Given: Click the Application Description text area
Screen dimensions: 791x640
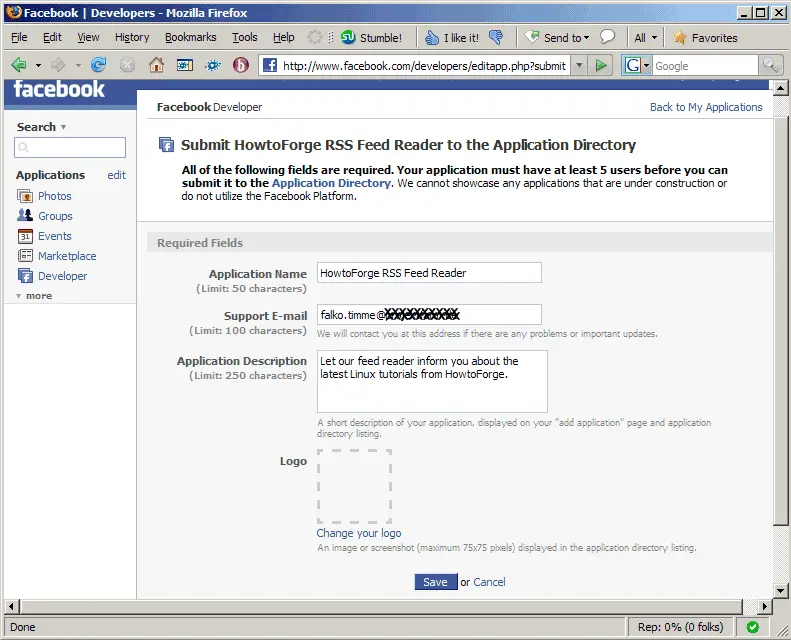Looking at the screenshot, I should pyautogui.click(x=432, y=381).
